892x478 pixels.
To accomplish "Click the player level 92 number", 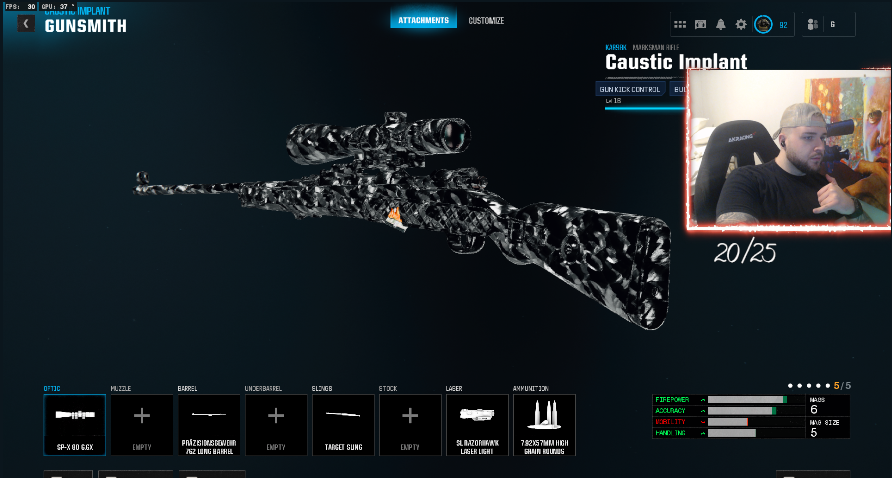I will pos(783,25).
